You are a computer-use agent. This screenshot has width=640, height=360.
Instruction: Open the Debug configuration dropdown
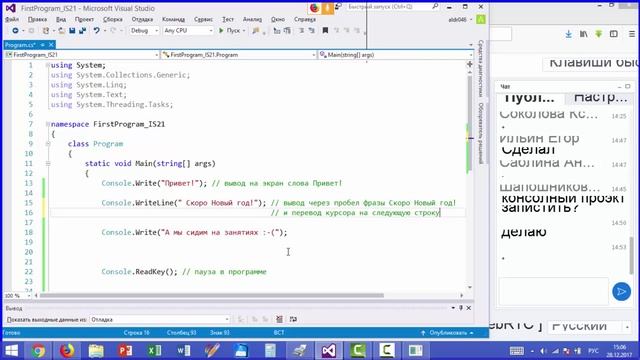pyautogui.click(x=144, y=31)
